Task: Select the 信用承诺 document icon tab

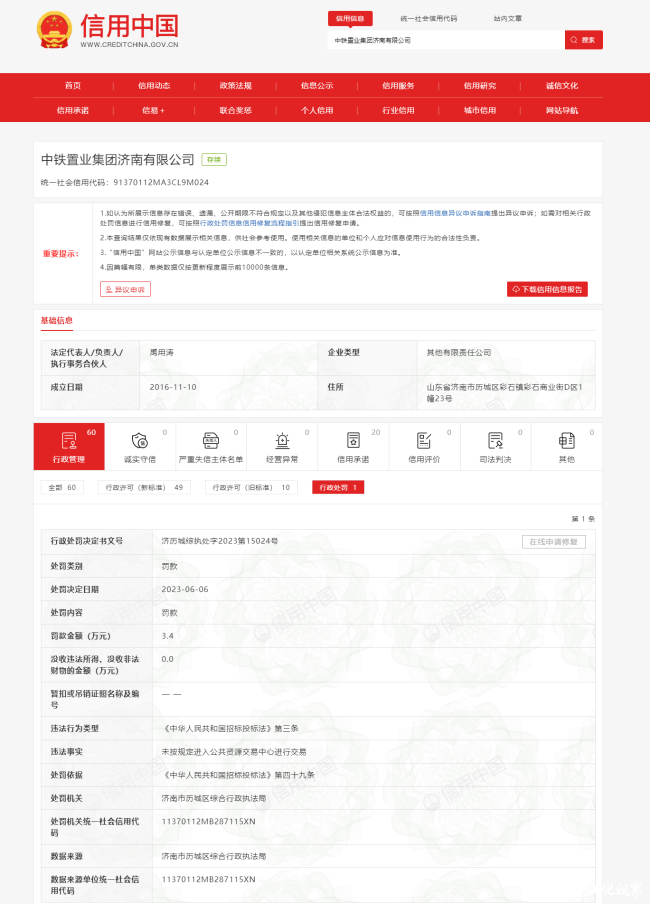Action: pos(353,447)
